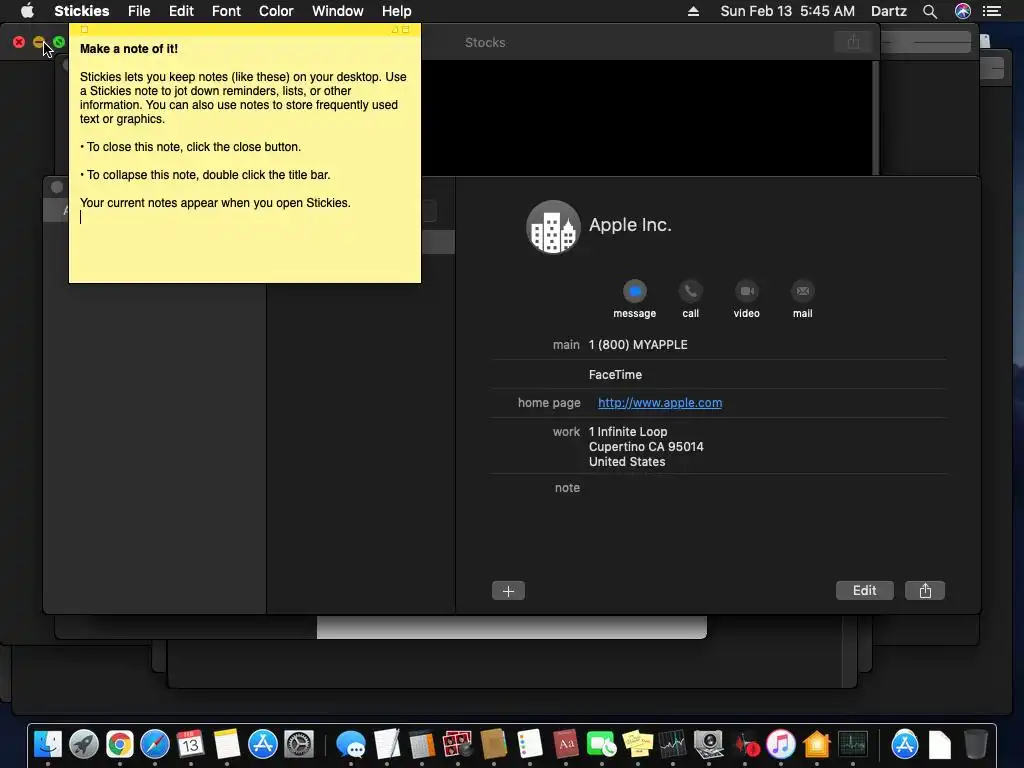Viewport: 1024px width, 768px height.
Task: Click the Stocks window share button
Action: tap(853, 42)
